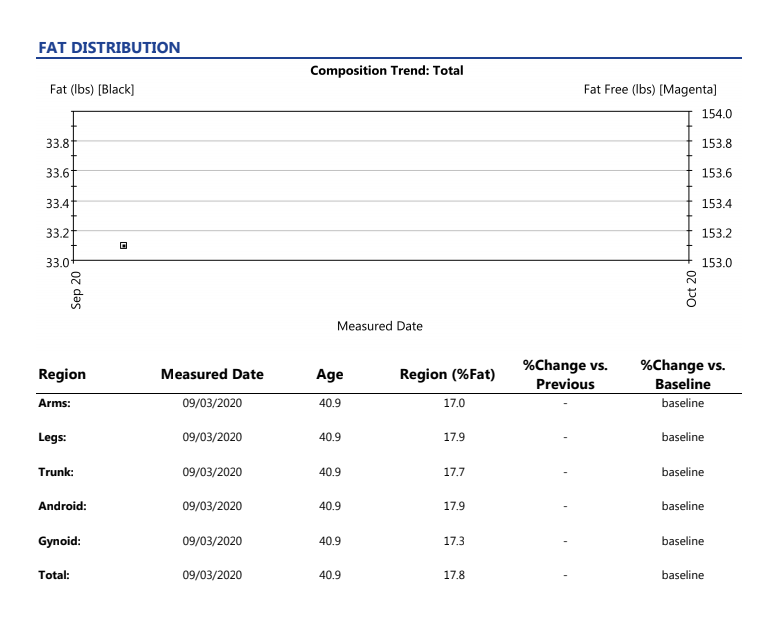
Task: Click the 33.6 left axis value
Action: [58, 173]
